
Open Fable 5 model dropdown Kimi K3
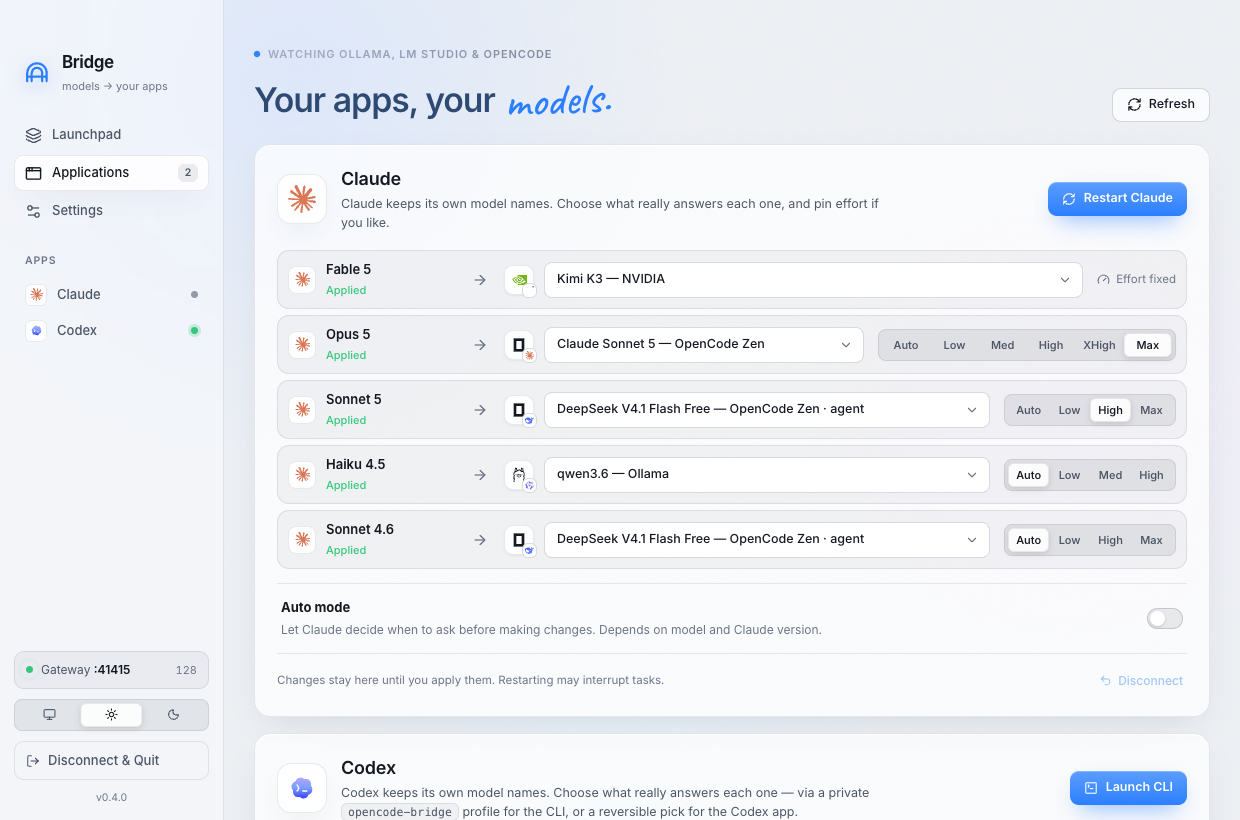click(x=813, y=280)
